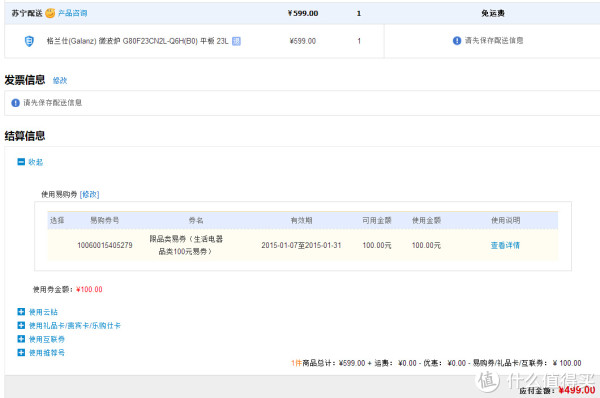Click the 免运费 label in header row
Screen dimensions: 600x398
click(493, 13)
